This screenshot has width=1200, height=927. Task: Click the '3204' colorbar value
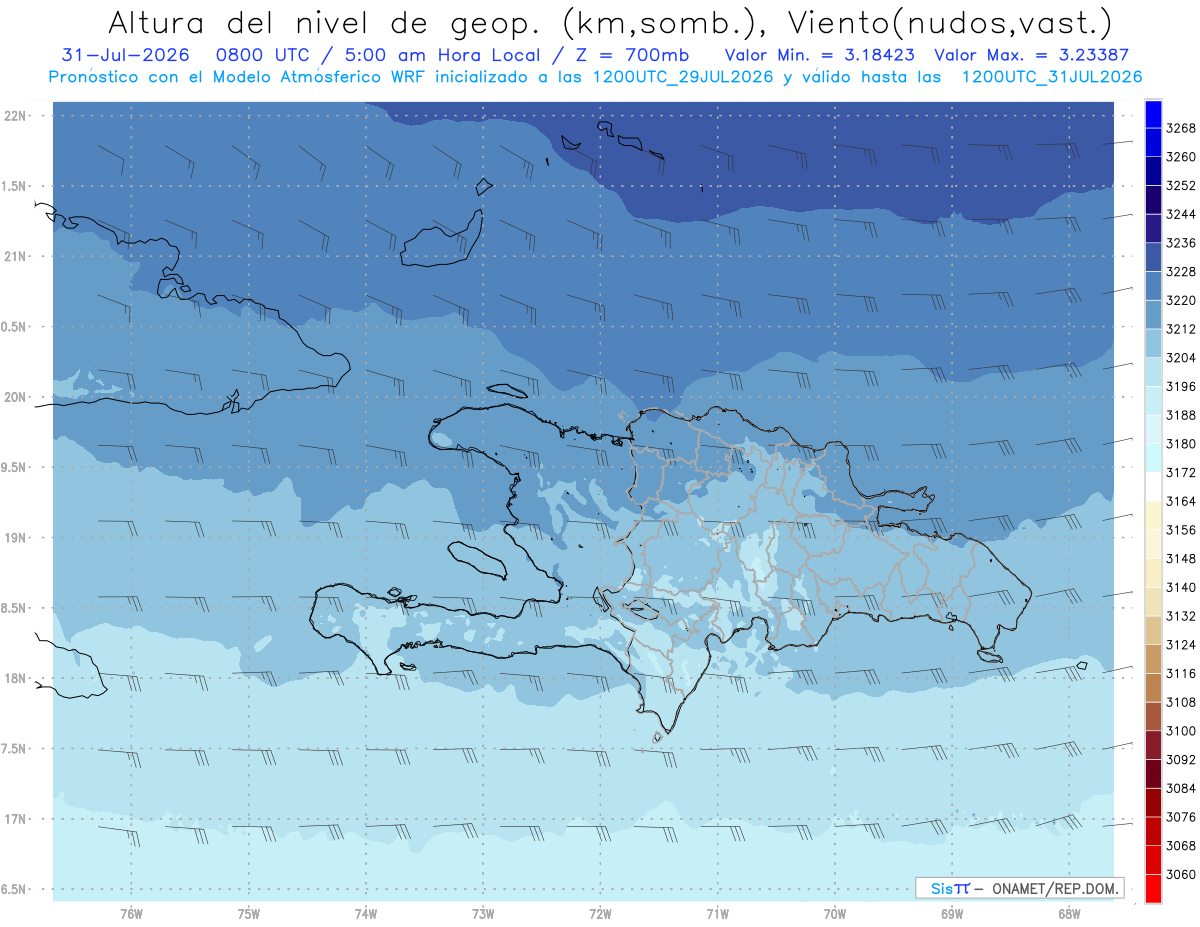pos(1181,358)
